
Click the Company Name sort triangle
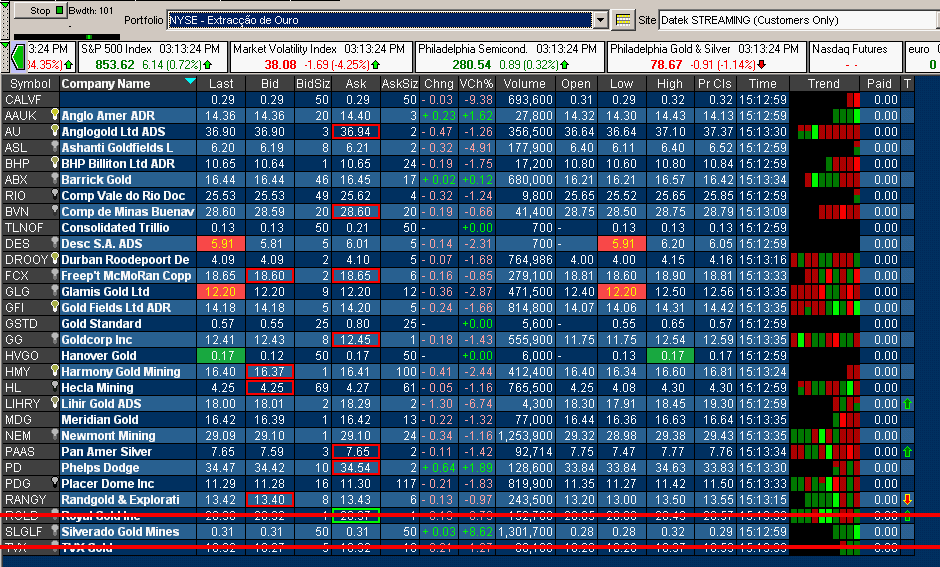pos(190,81)
